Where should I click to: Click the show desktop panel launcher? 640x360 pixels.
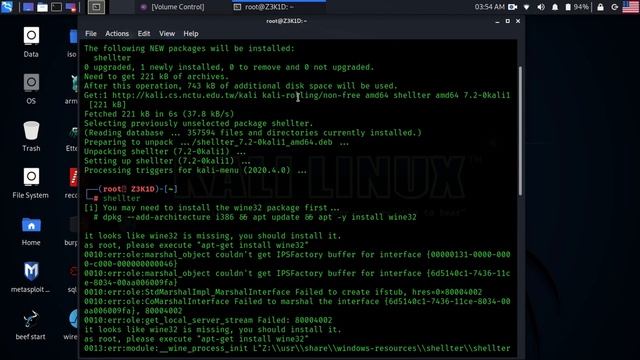pos(28,7)
